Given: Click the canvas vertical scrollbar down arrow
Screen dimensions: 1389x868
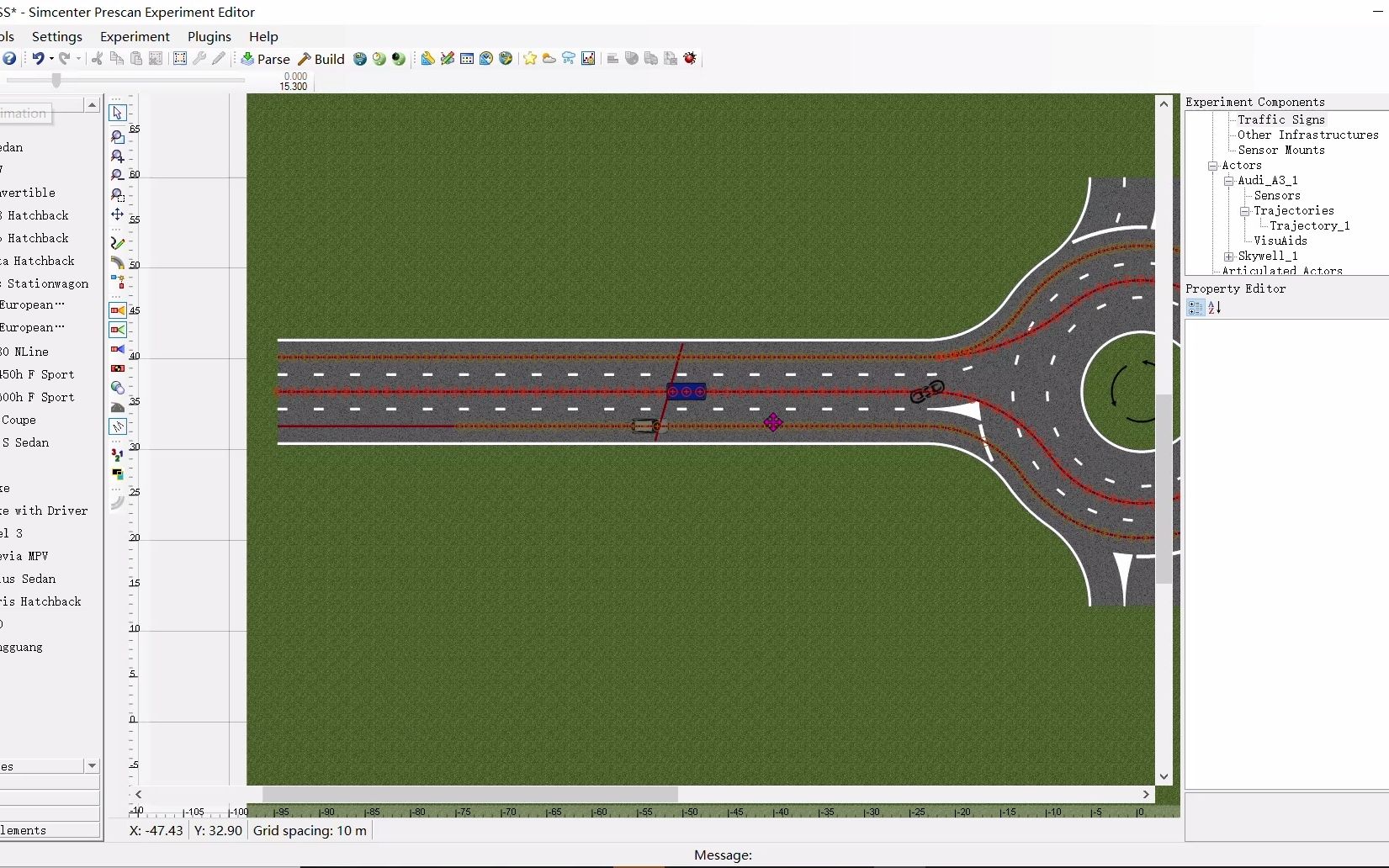Looking at the screenshot, I should click(1164, 777).
